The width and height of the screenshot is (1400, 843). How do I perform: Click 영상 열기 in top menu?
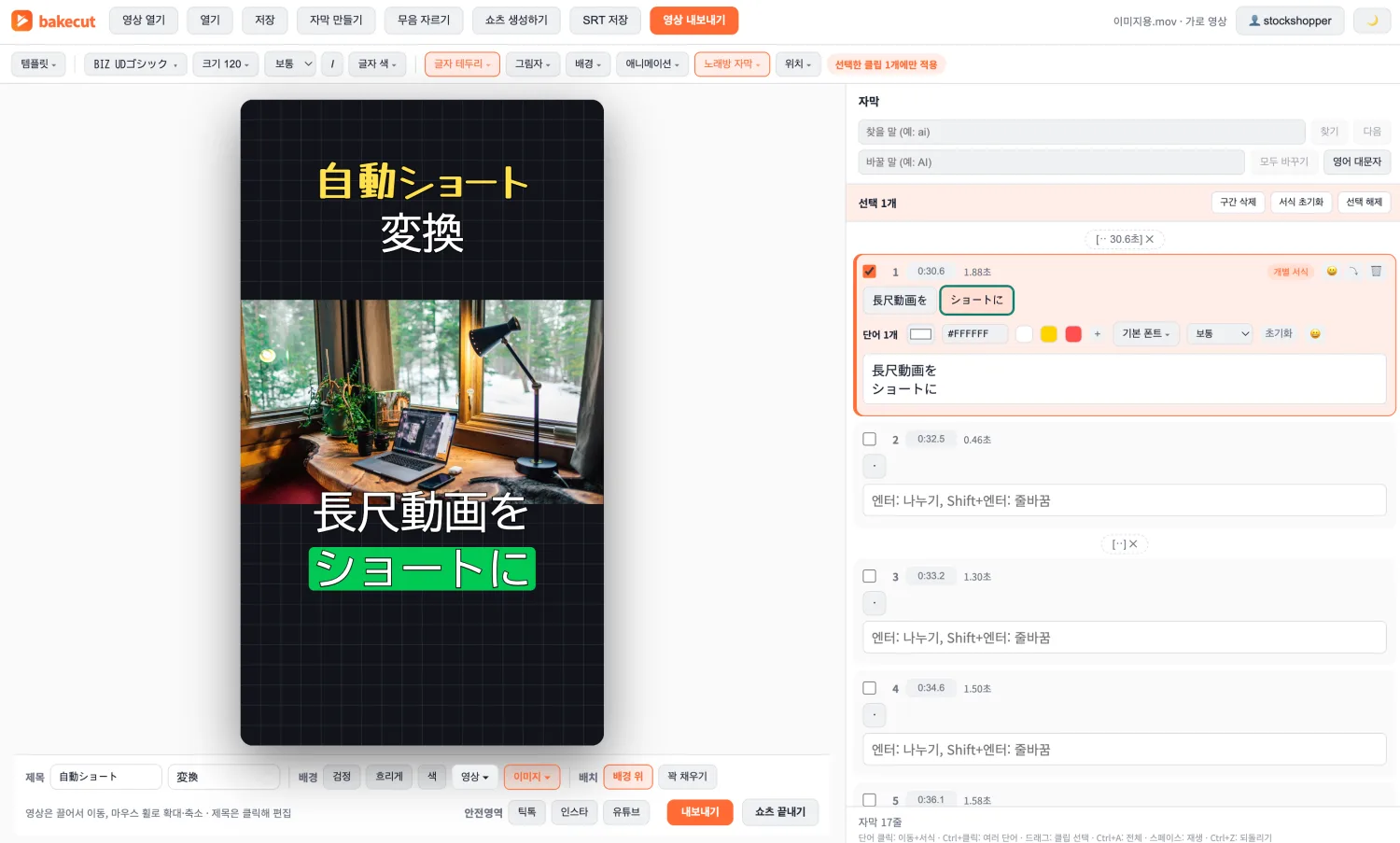click(144, 21)
